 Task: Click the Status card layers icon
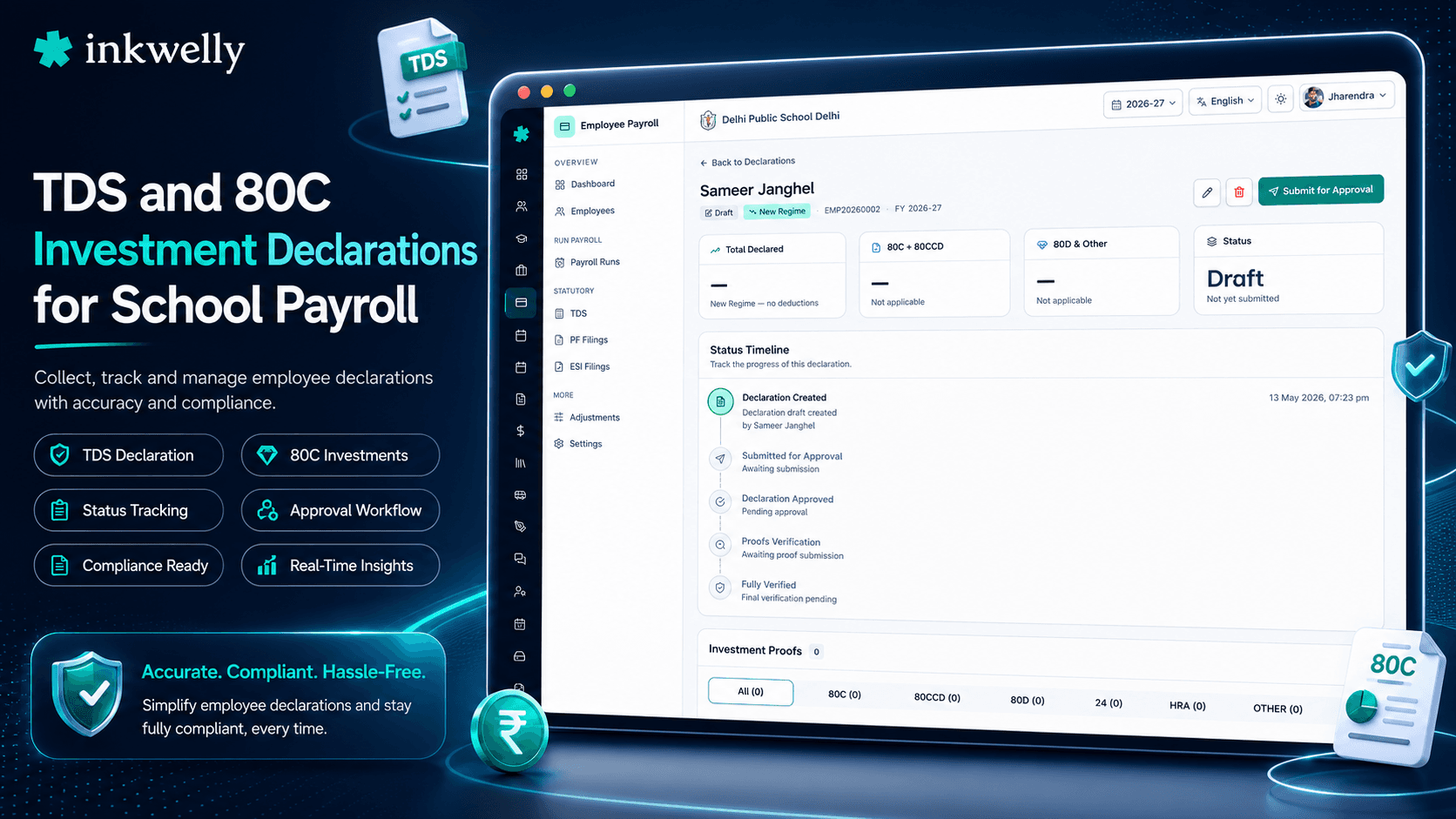pos(1211,241)
